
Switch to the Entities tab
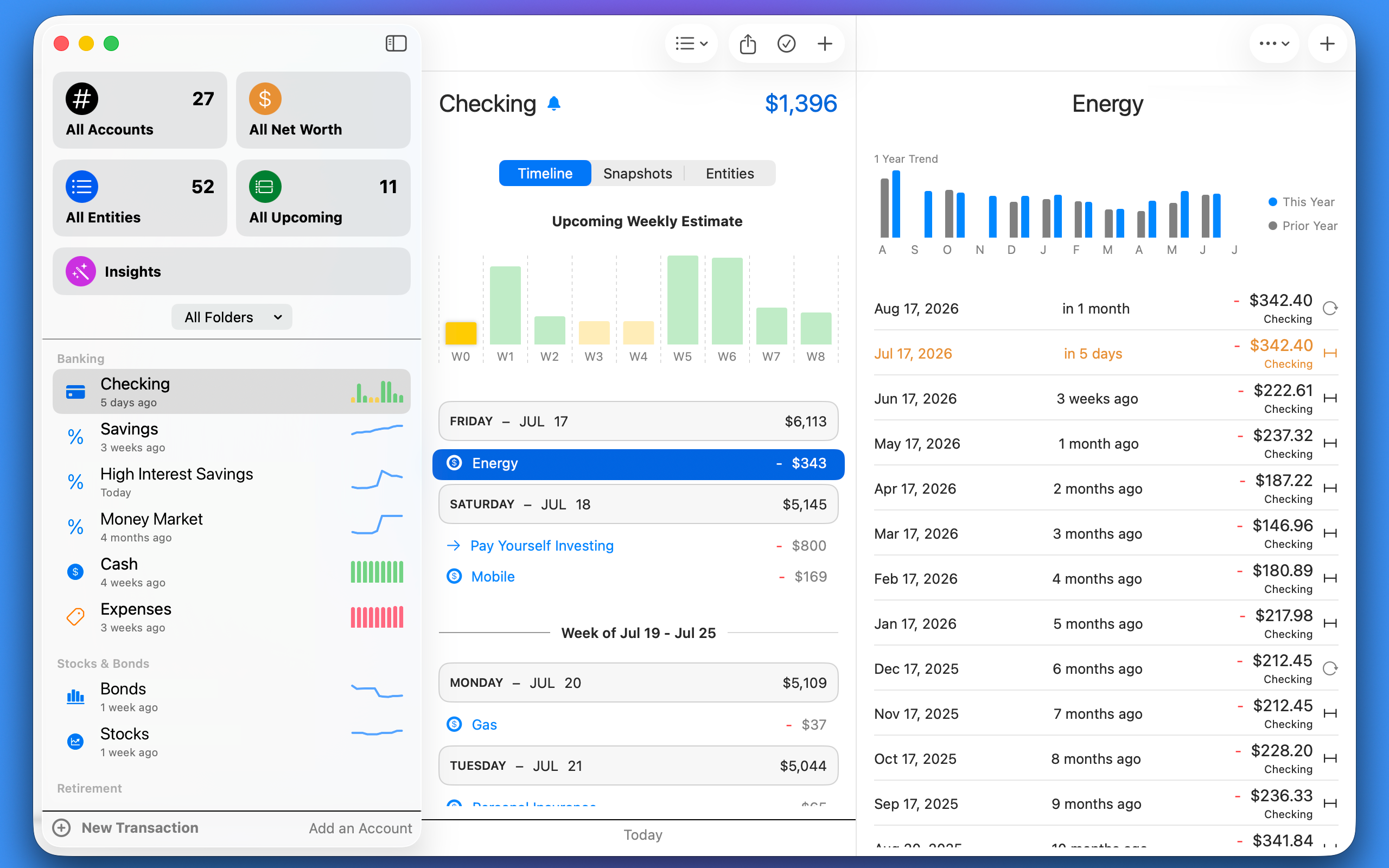(x=730, y=174)
